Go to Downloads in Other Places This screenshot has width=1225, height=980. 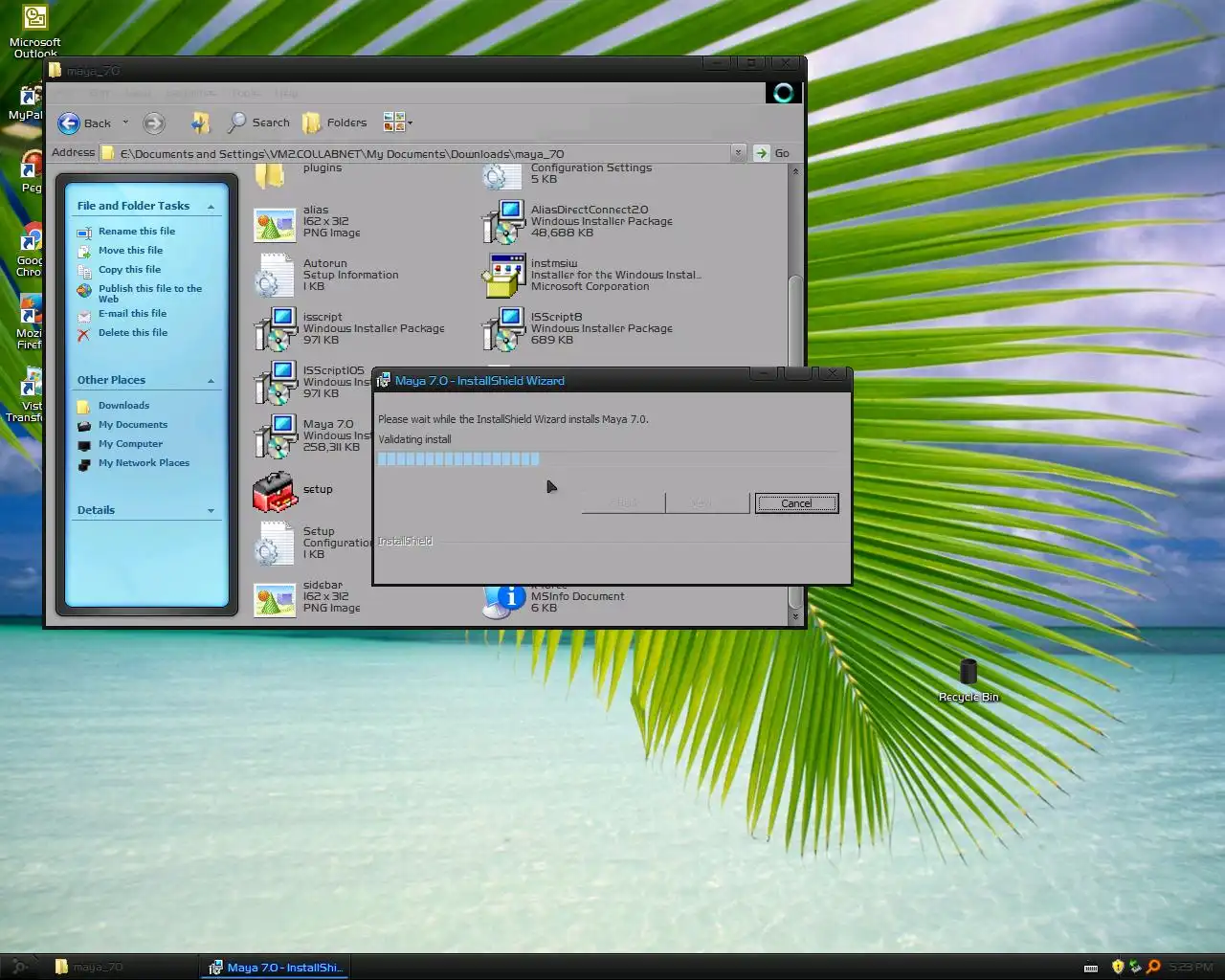click(x=123, y=406)
